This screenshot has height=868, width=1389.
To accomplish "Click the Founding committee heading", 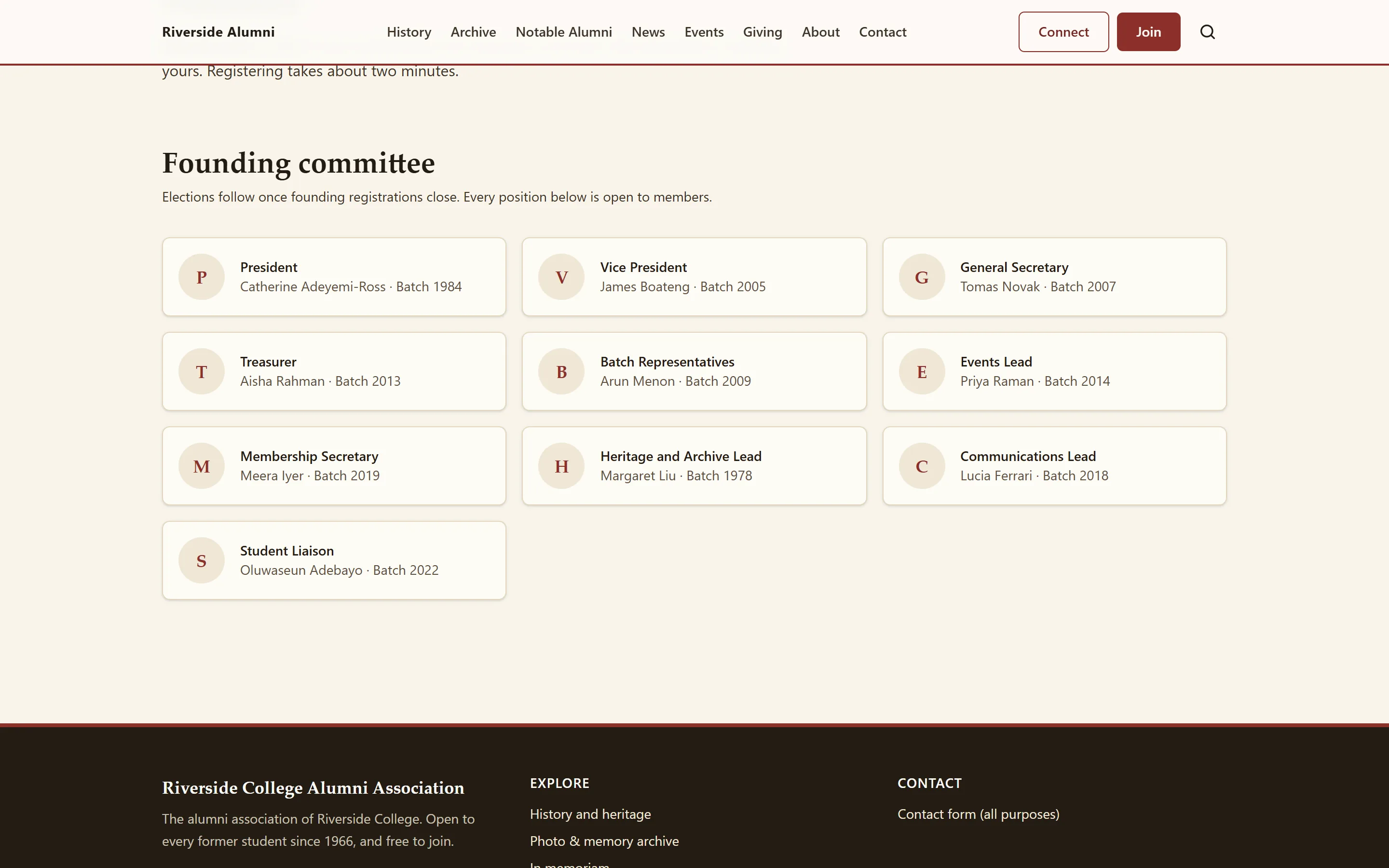I will 299,163.
